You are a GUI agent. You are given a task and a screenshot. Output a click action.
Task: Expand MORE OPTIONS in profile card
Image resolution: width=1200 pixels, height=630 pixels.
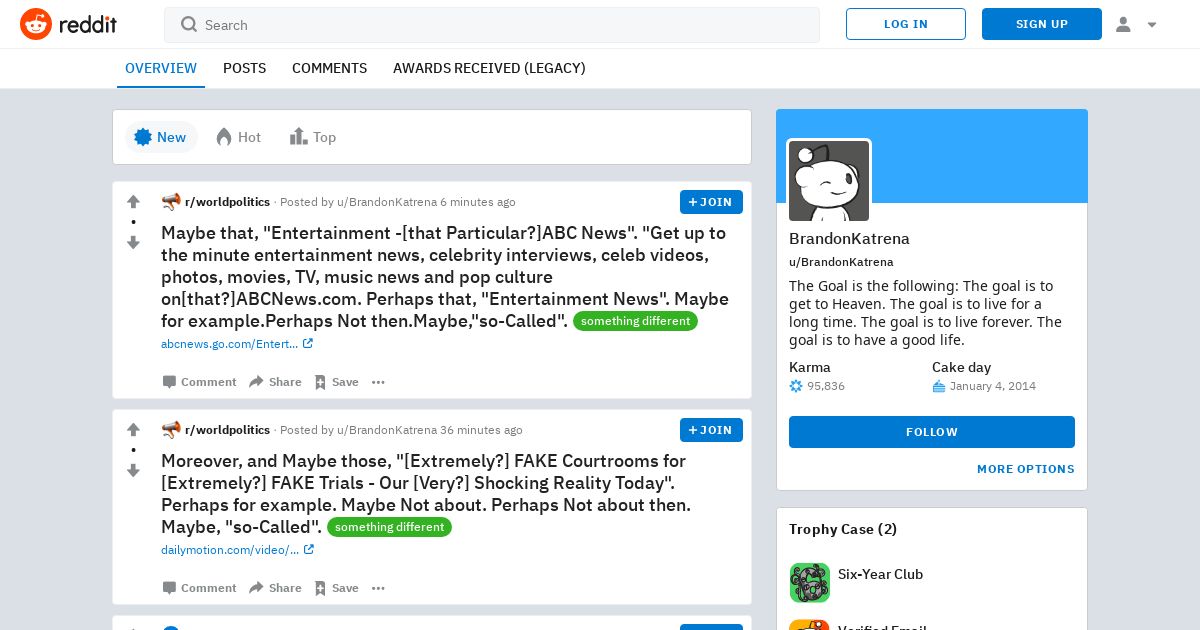[1026, 469]
